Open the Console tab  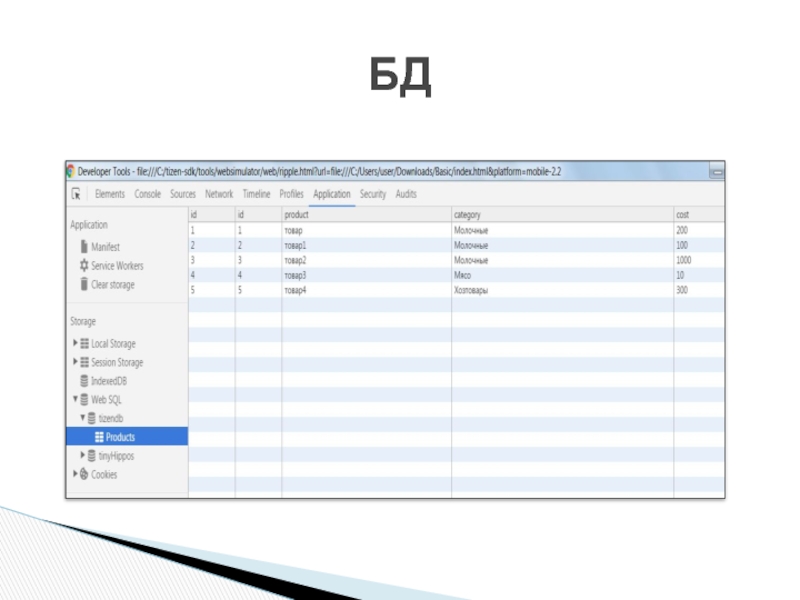[x=147, y=194]
